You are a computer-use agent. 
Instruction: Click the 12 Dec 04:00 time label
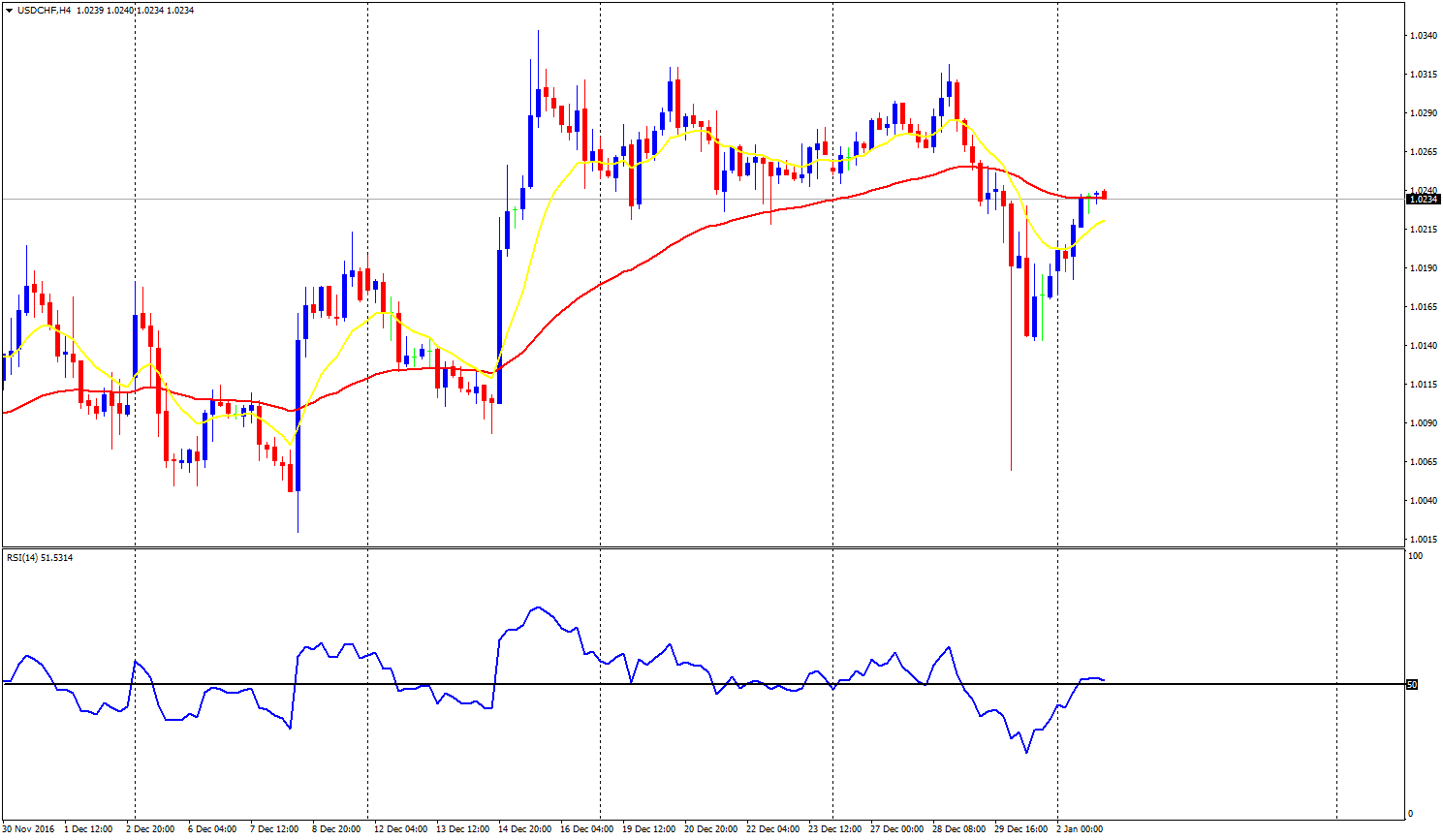pos(400,829)
